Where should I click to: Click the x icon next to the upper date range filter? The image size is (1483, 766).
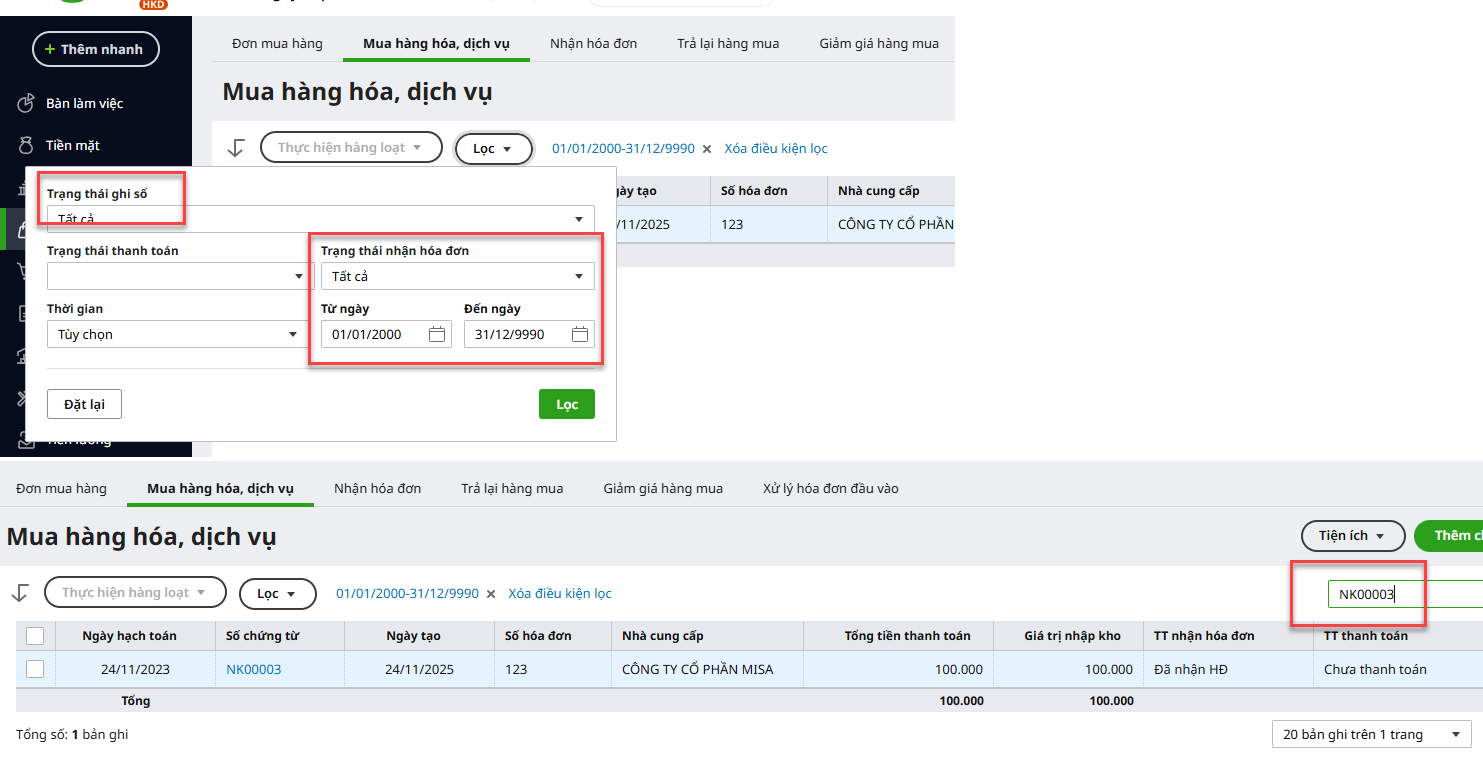click(x=707, y=149)
